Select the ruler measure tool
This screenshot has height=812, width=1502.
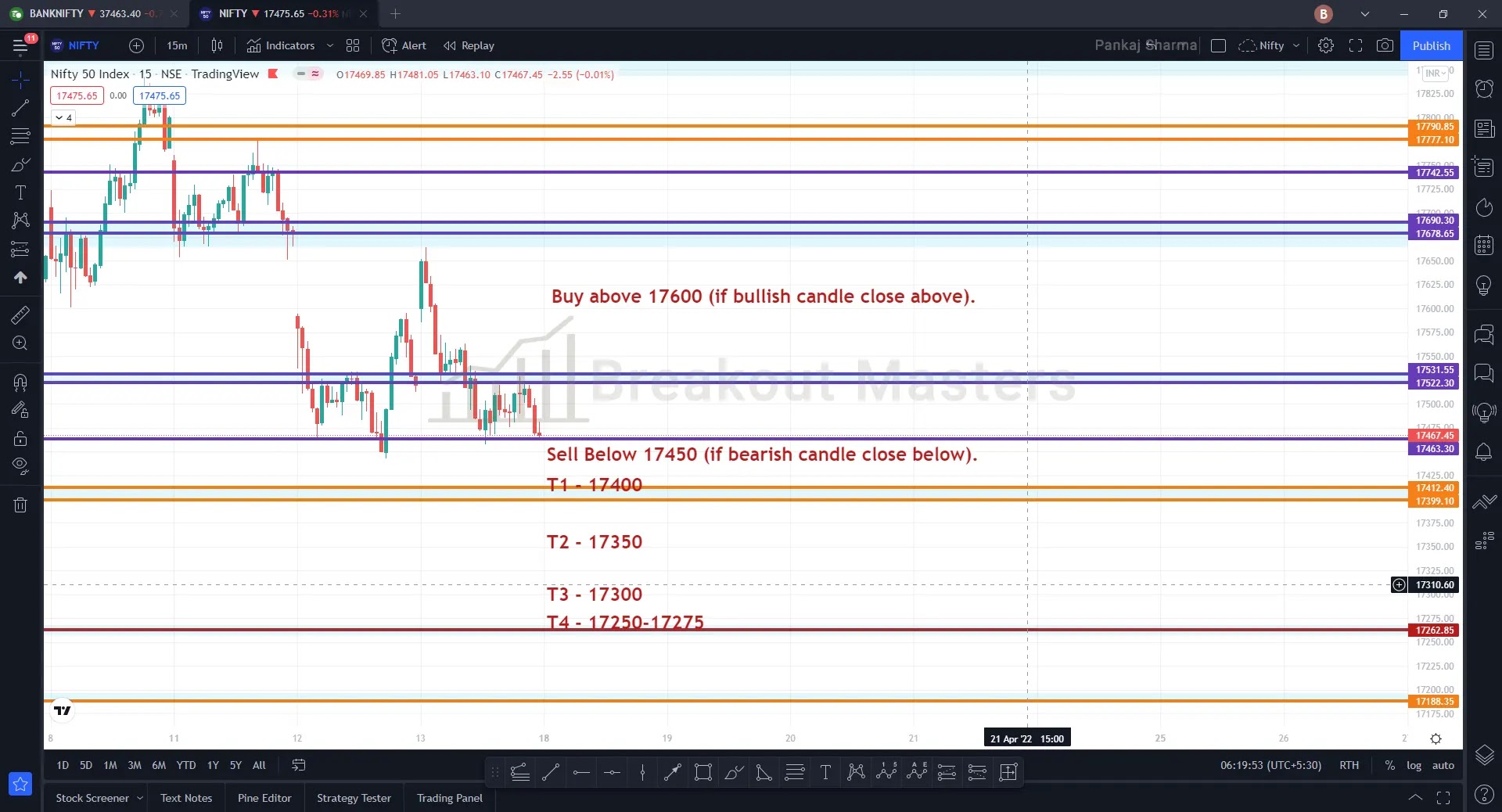click(21, 314)
